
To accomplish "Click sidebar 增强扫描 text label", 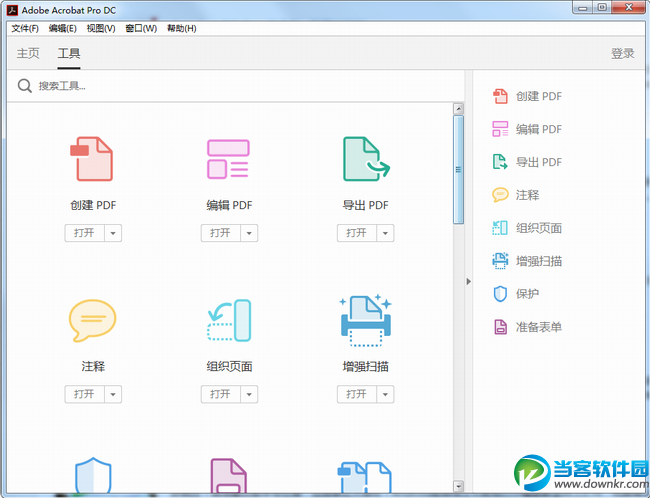I will coord(538,261).
